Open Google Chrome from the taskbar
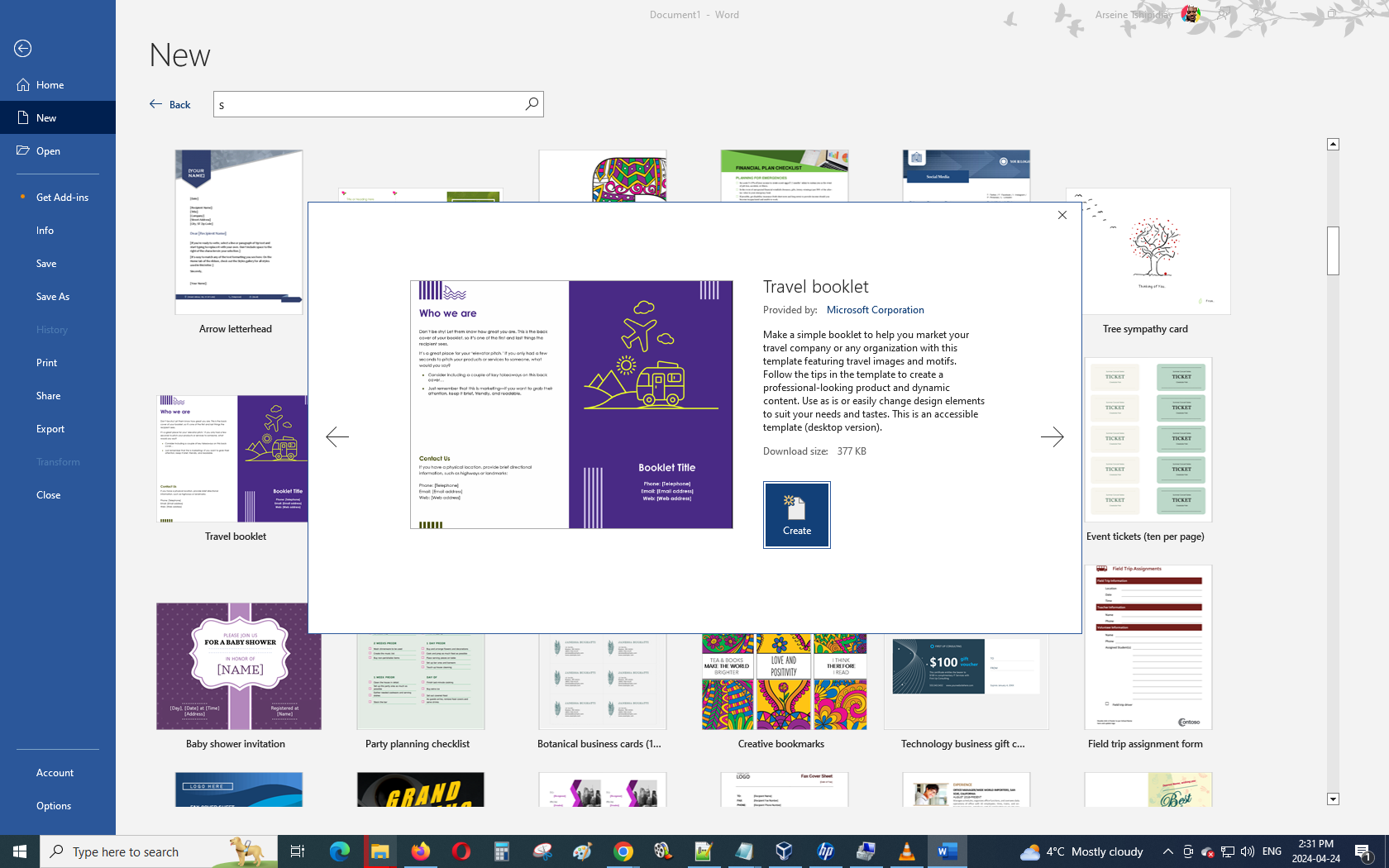The width and height of the screenshot is (1389, 868). (x=623, y=851)
